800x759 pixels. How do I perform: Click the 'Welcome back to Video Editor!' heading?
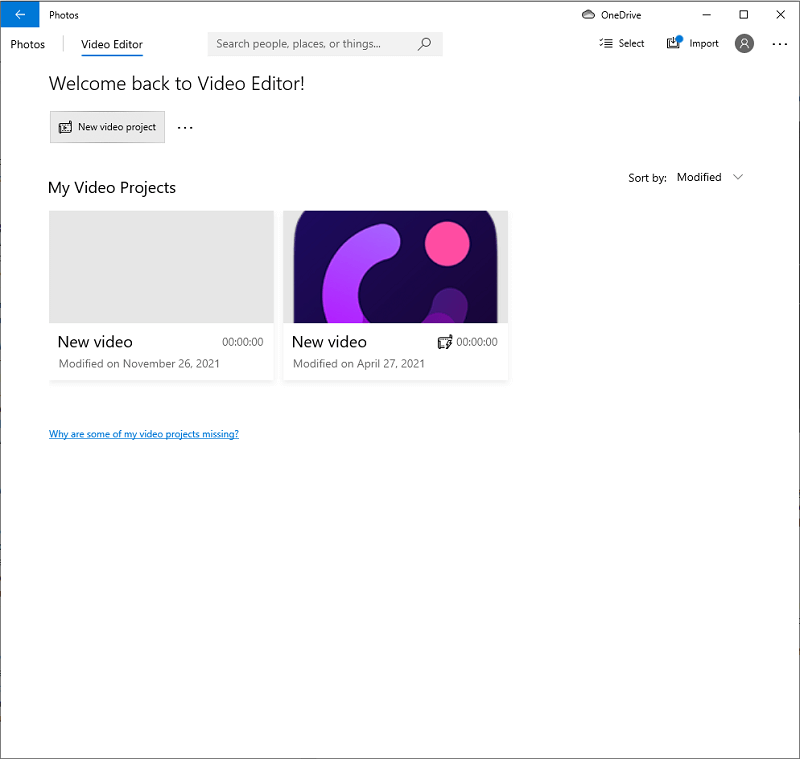point(177,84)
